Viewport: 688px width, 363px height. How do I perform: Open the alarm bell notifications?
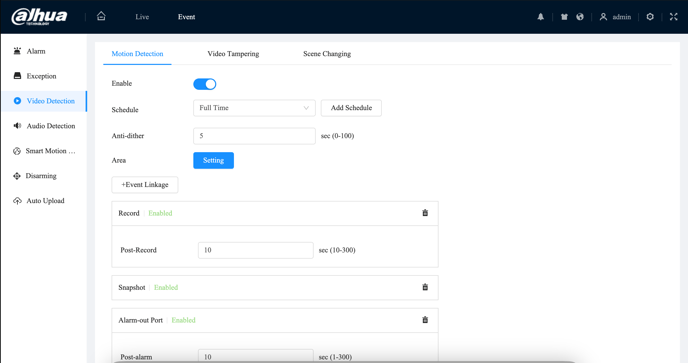541,17
